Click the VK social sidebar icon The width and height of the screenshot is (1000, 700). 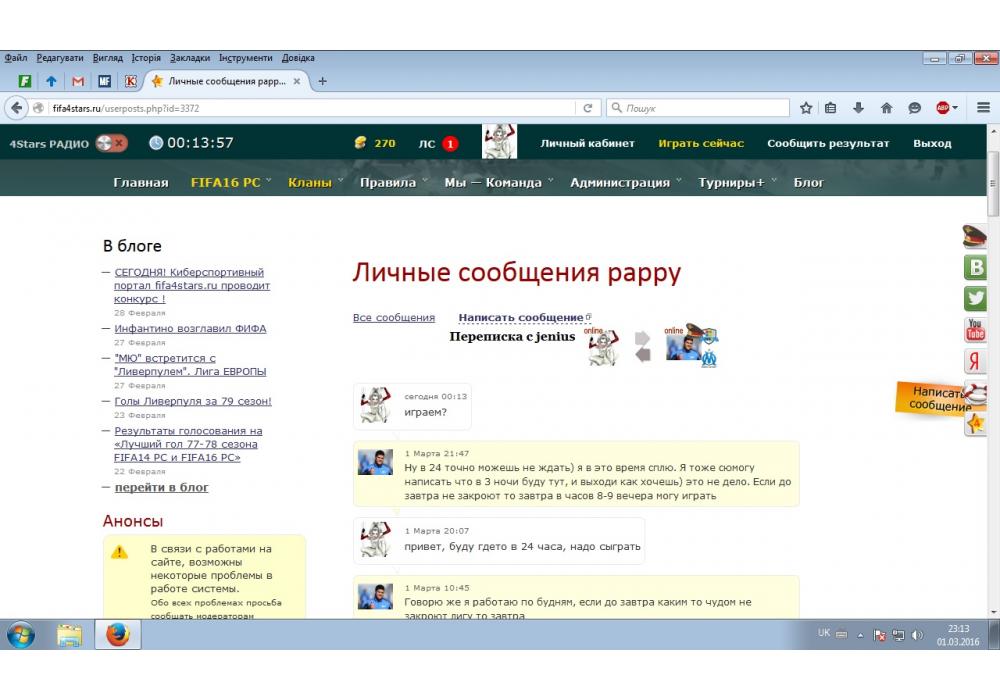(975, 267)
